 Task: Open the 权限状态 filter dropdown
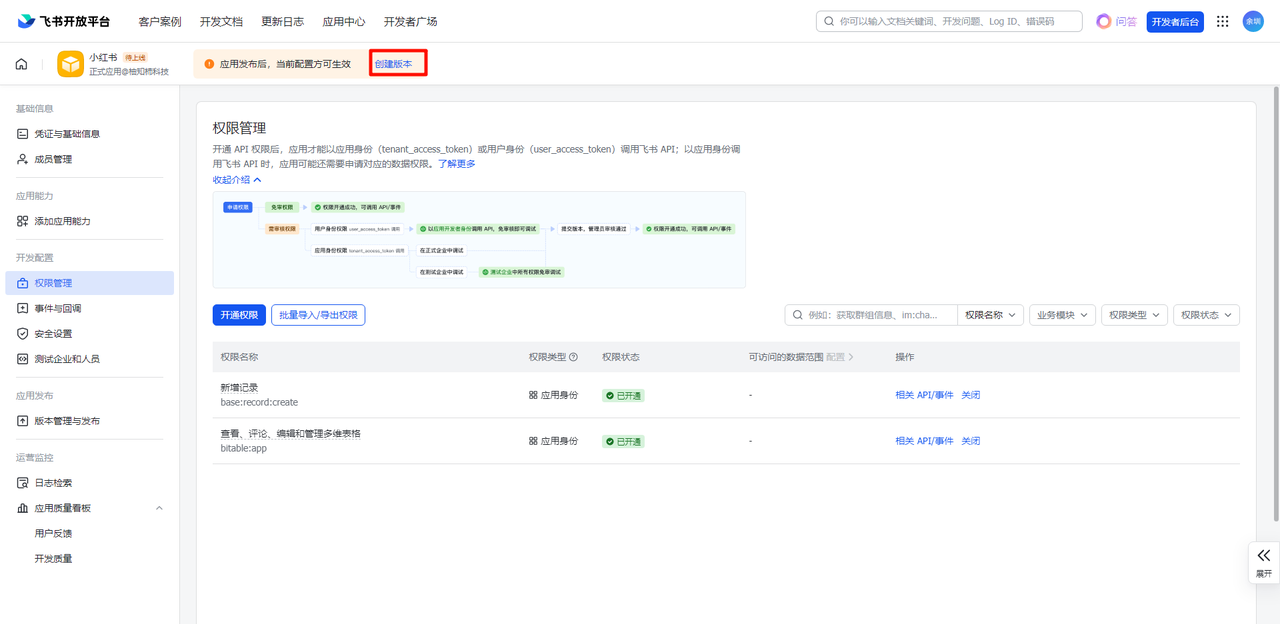tap(1206, 315)
